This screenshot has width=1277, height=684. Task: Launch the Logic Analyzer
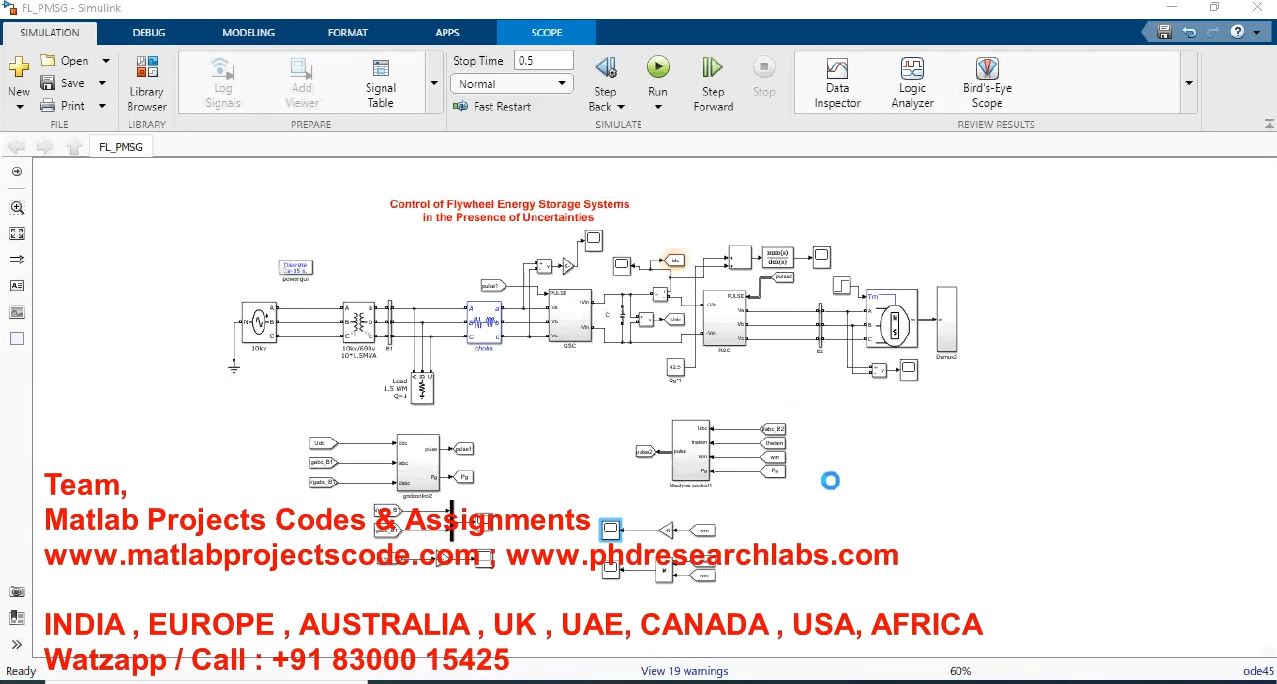point(912,69)
